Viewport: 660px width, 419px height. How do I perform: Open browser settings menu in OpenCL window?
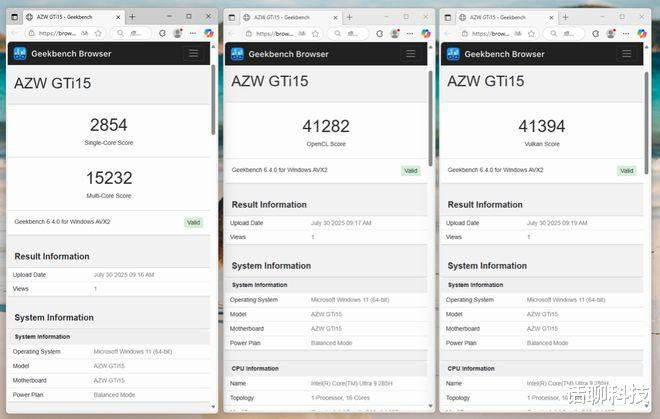(x=410, y=33)
